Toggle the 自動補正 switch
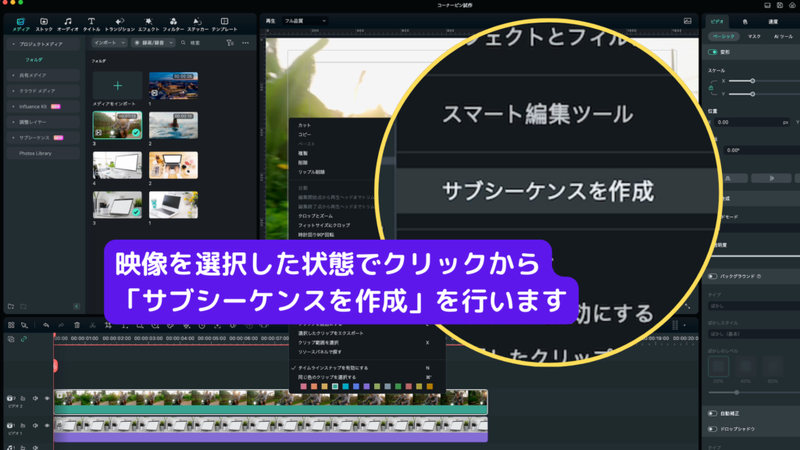The width and height of the screenshot is (800, 450). (x=713, y=413)
